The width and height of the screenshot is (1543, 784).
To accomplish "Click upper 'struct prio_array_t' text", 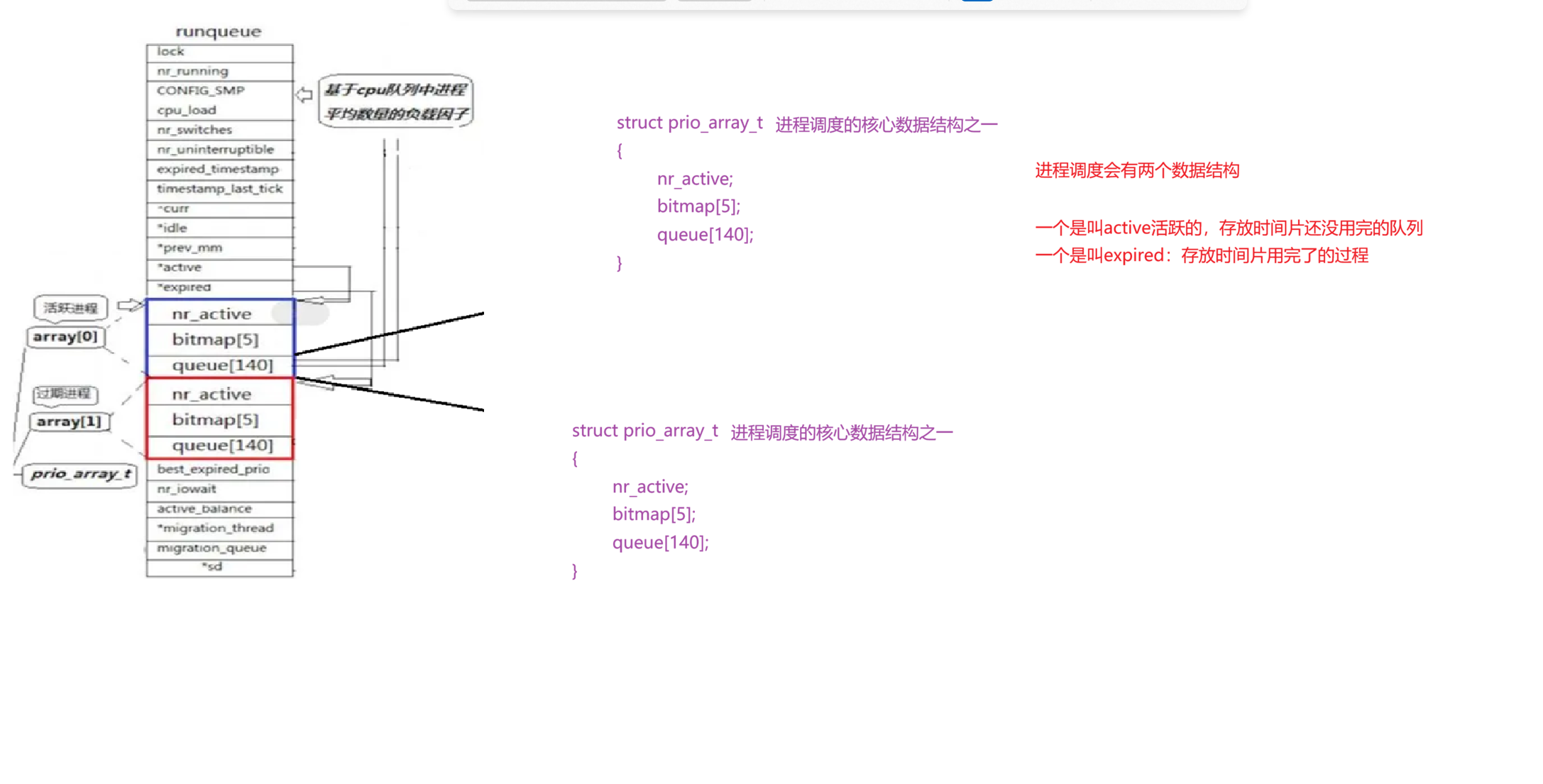I will point(689,123).
